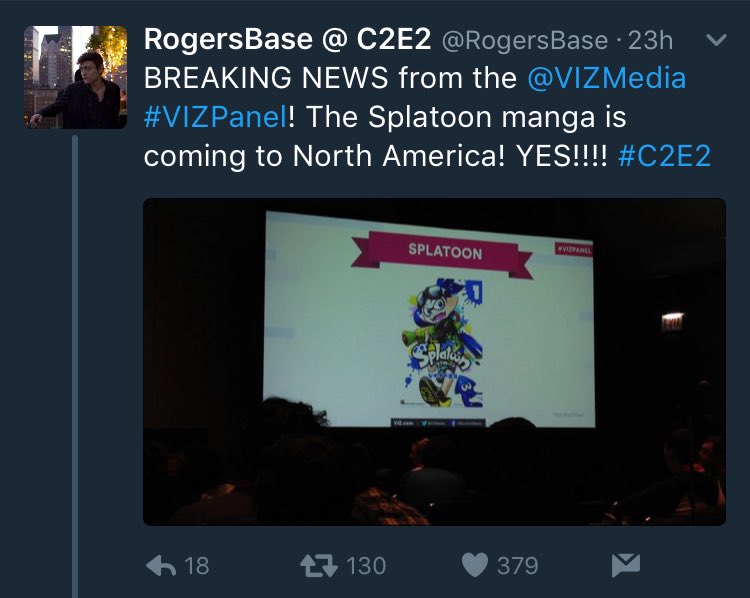The image size is (750, 598).
Task: Click the tweet text body
Action: (427, 117)
